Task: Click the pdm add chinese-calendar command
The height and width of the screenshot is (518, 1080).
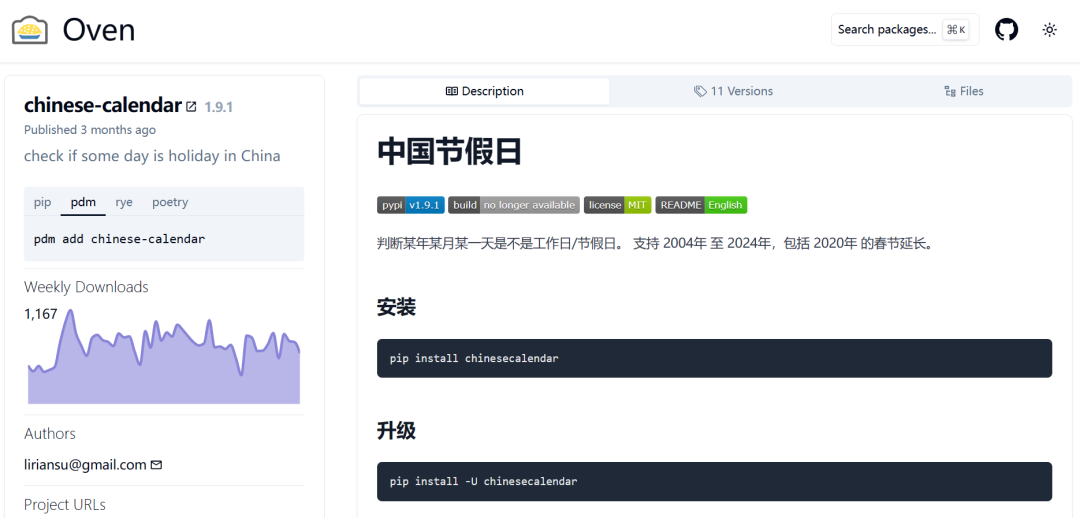Action: (119, 239)
